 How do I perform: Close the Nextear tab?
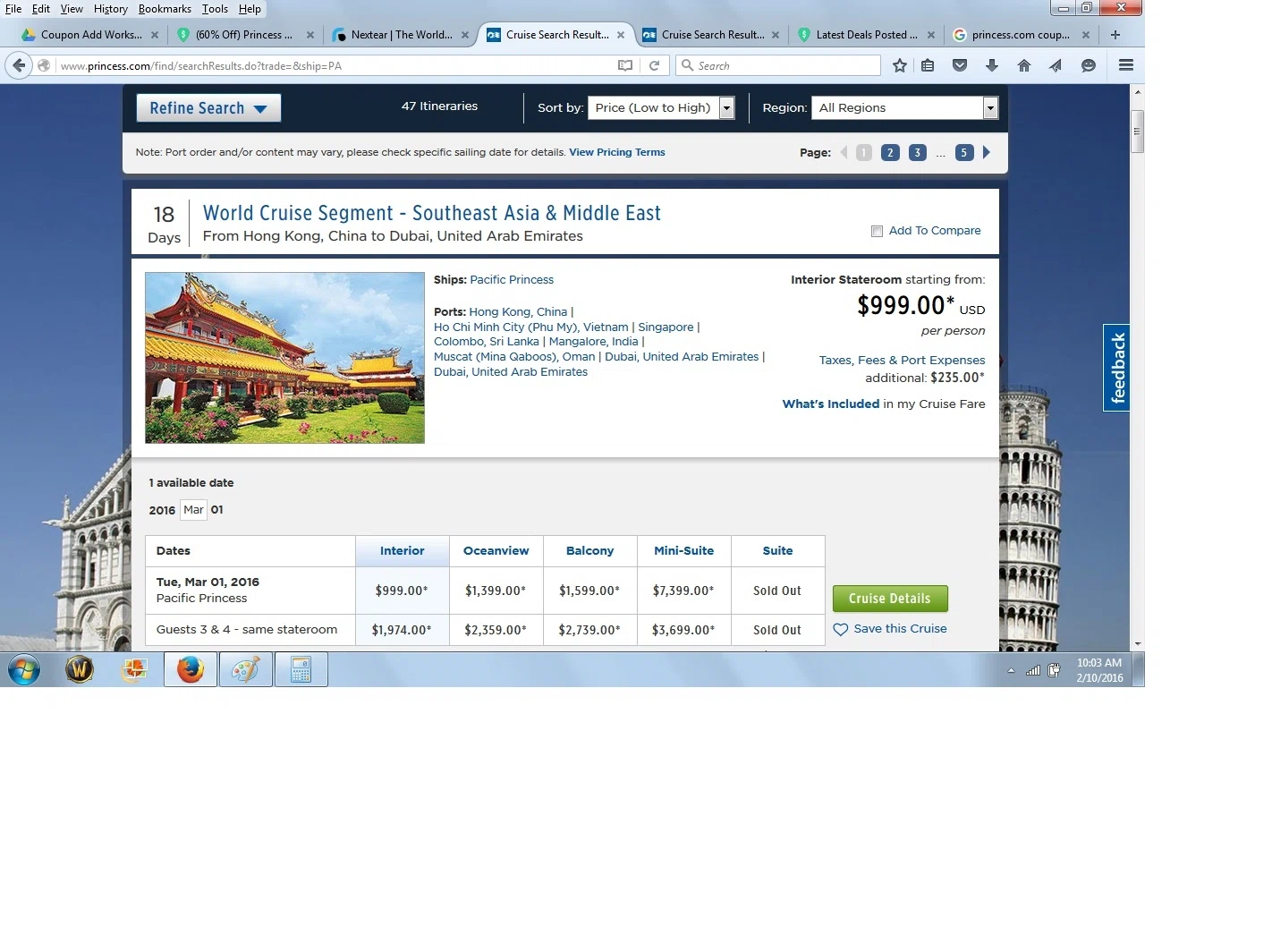coord(465,35)
